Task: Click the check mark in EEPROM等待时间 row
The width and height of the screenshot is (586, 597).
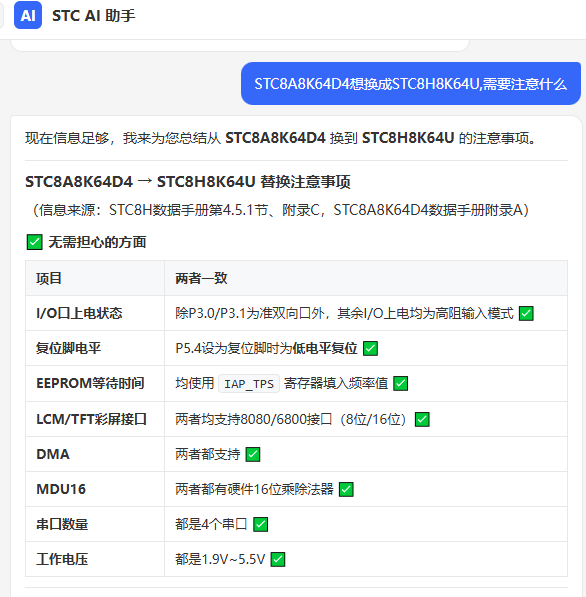Action: pyautogui.click(x=401, y=383)
